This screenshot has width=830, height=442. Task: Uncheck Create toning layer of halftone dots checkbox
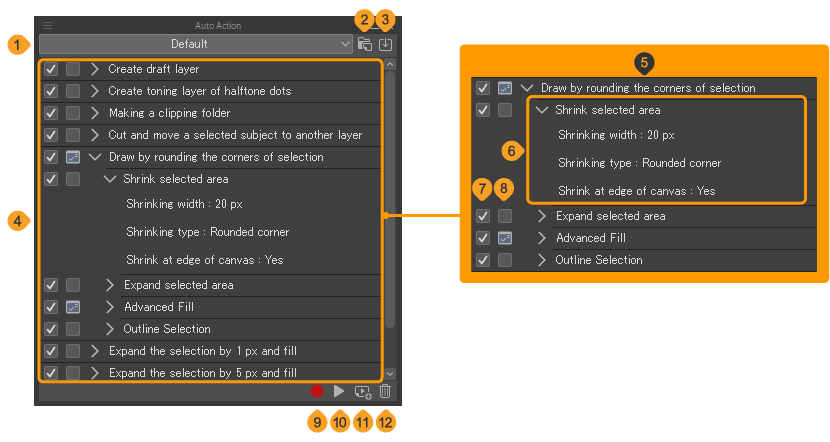(51, 91)
